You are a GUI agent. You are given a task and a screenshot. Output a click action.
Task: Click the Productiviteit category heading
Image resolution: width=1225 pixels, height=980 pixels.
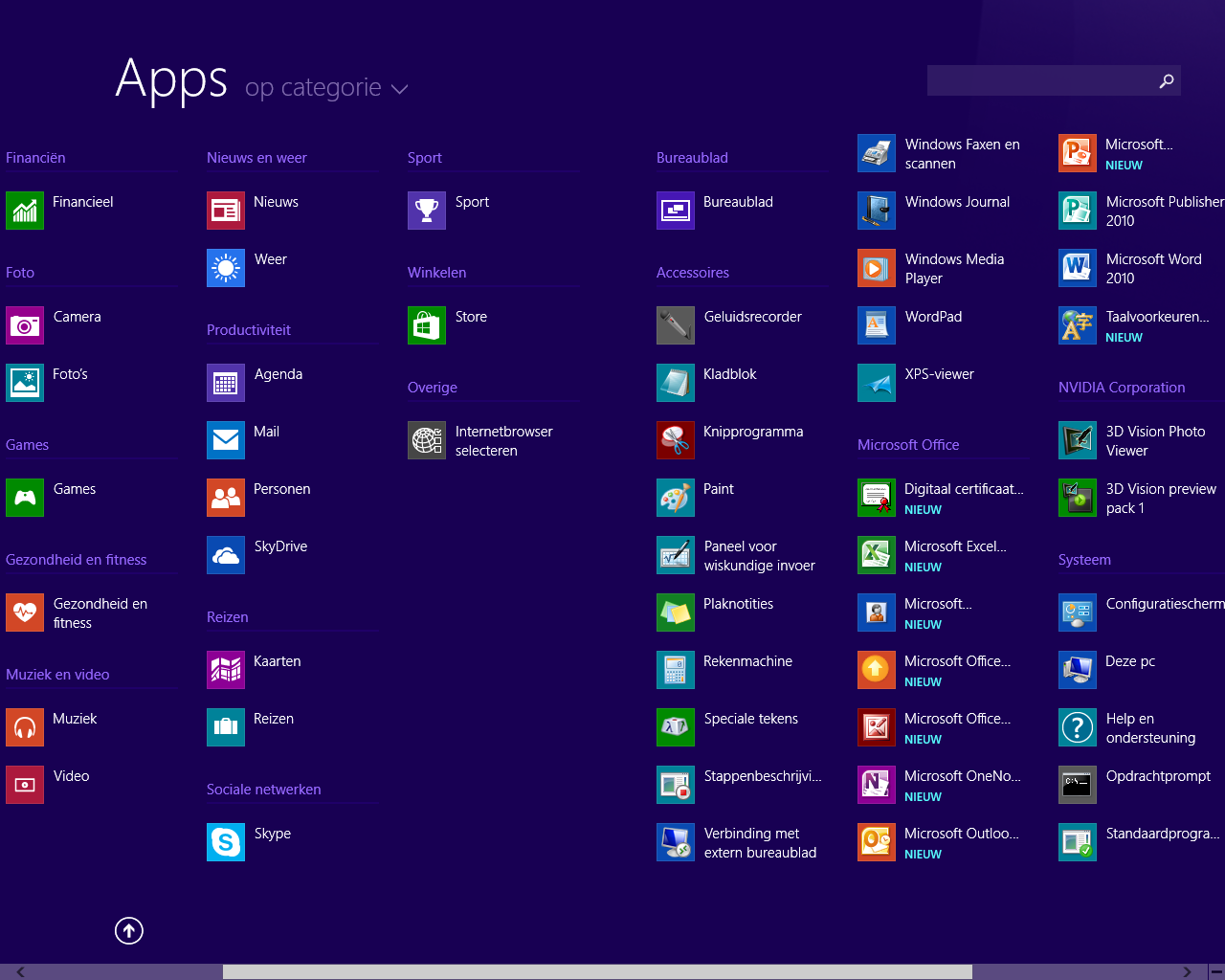click(249, 330)
